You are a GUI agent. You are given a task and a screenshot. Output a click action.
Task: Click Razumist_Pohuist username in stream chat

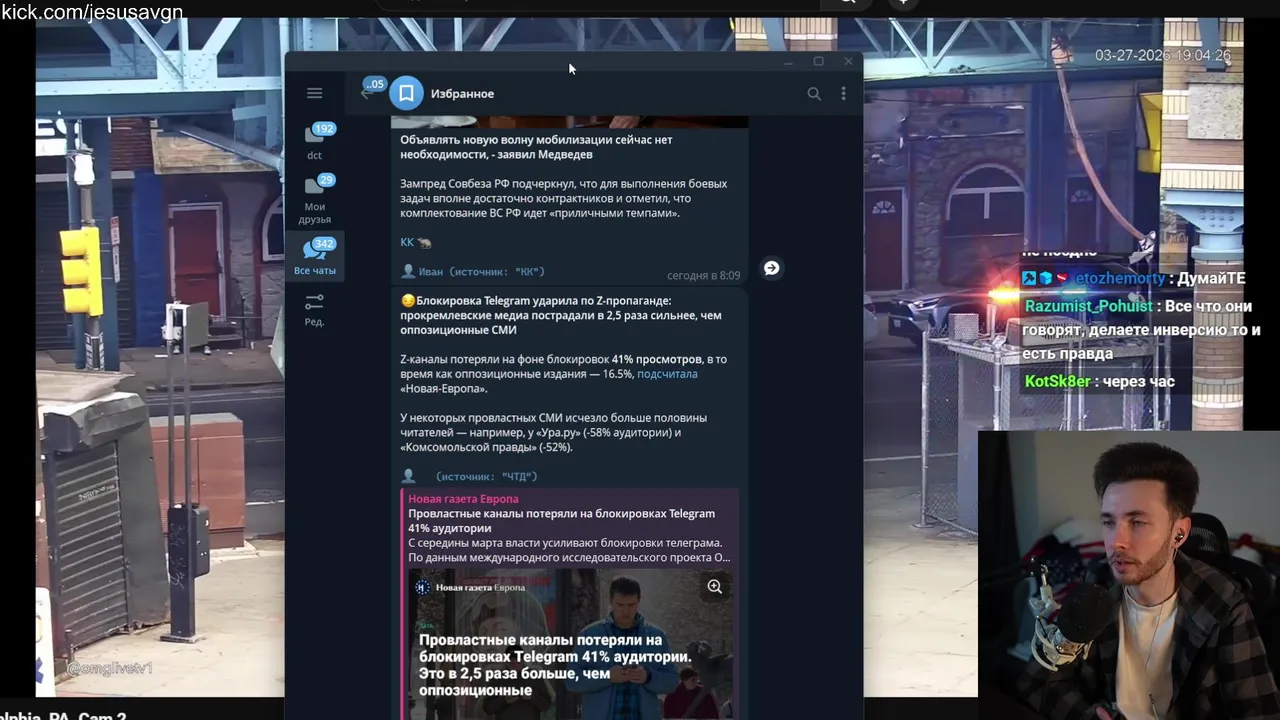[x=1089, y=307]
